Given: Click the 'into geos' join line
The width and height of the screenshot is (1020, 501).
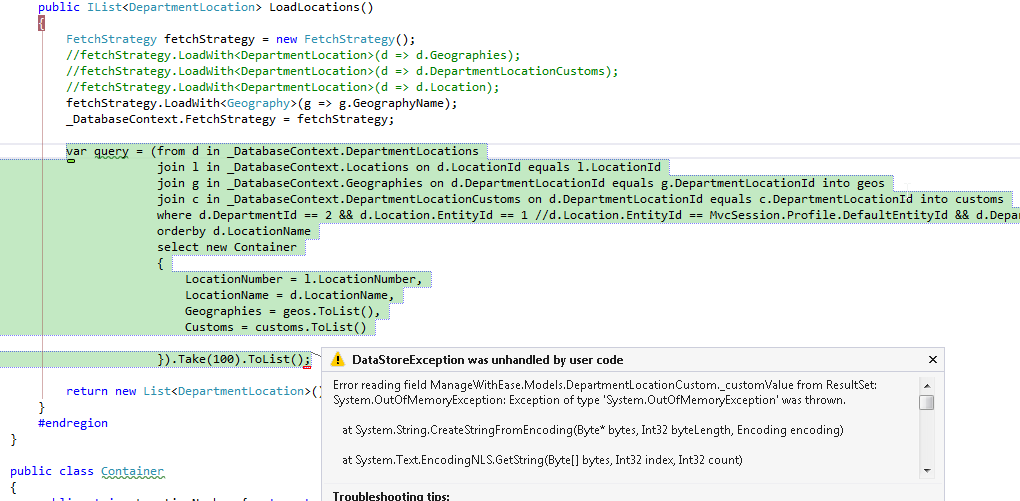Looking at the screenshot, I should click(520, 183).
